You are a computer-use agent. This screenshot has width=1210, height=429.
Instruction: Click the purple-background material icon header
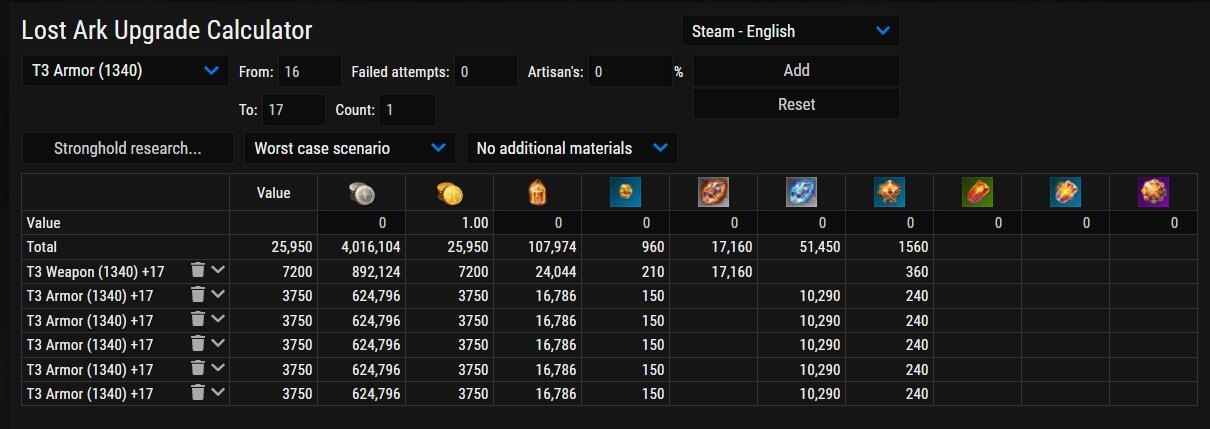(x=1154, y=192)
